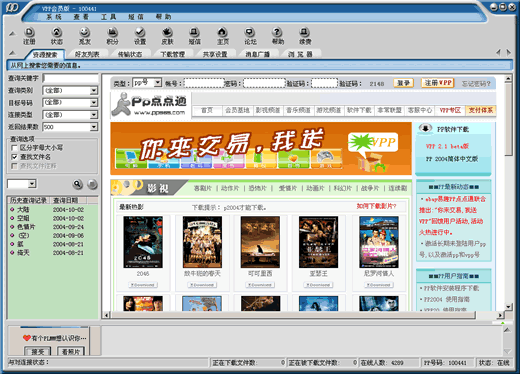This screenshot has width=520, height=374.
Task: Click the 查询关键字 keyword input field
Action: [71, 78]
